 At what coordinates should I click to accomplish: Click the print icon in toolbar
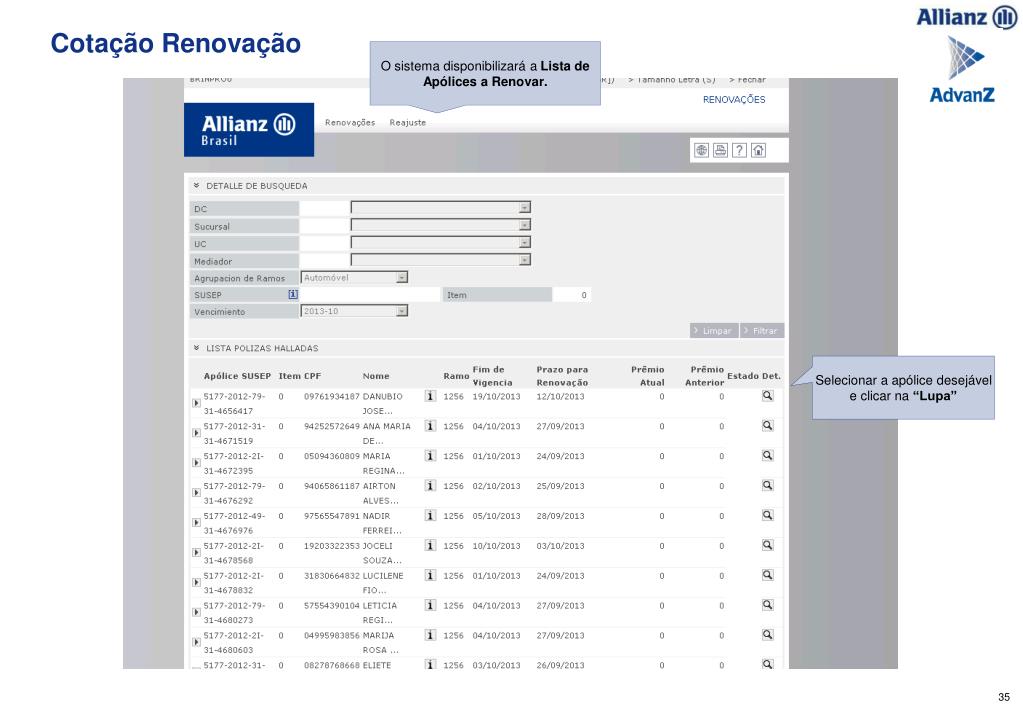(720, 151)
